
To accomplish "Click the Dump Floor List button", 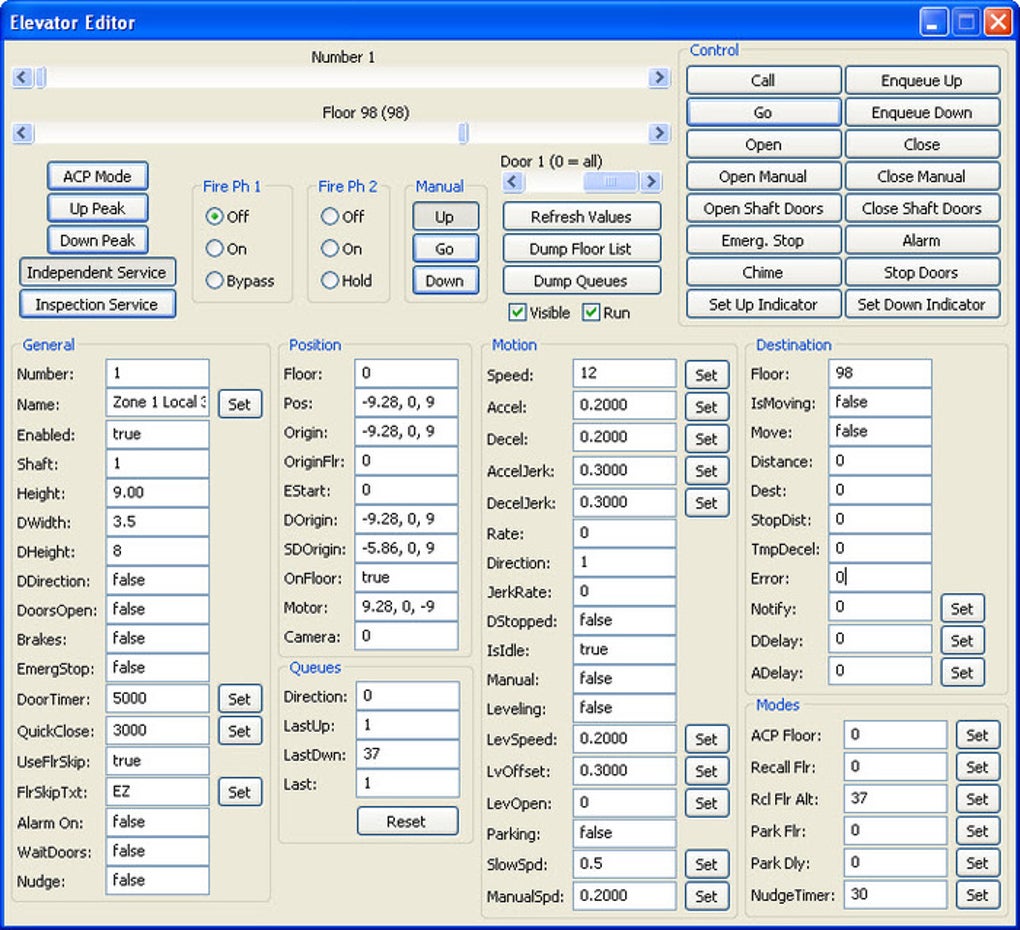I will pyautogui.click(x=581, y=249).
